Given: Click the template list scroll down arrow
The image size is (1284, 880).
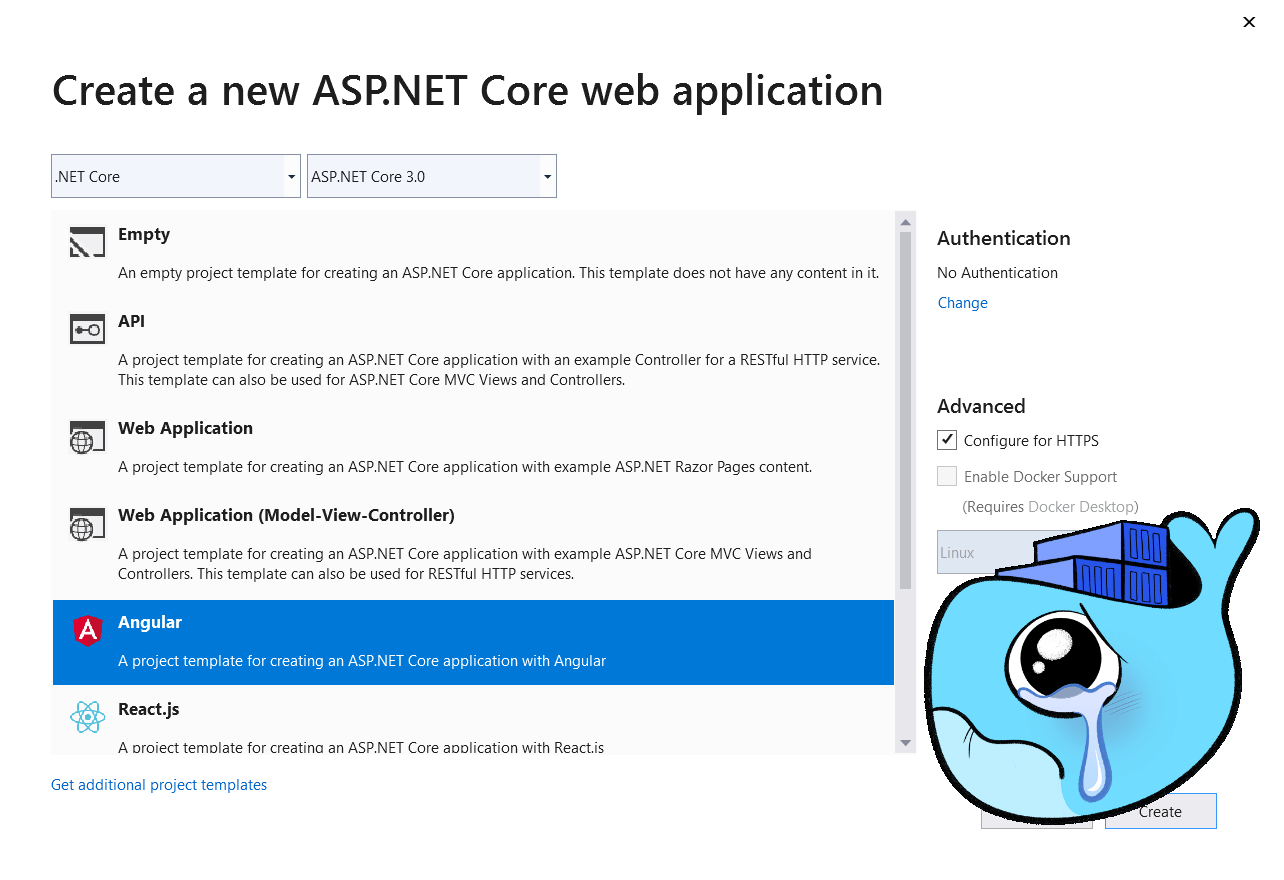Looking at the screenshot, I should [x=906, y=743].
